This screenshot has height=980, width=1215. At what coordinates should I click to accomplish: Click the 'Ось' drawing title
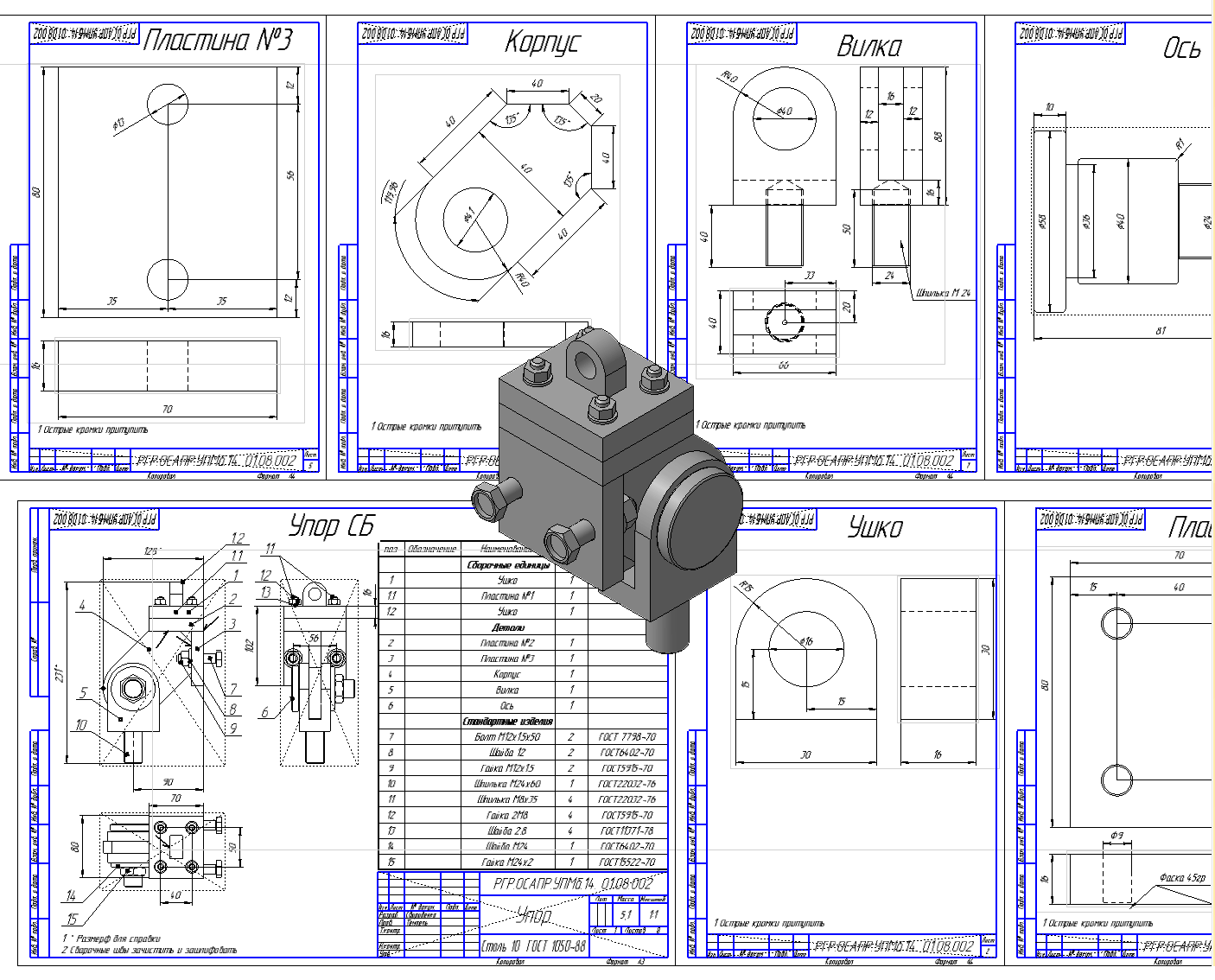coord(1182,48)
